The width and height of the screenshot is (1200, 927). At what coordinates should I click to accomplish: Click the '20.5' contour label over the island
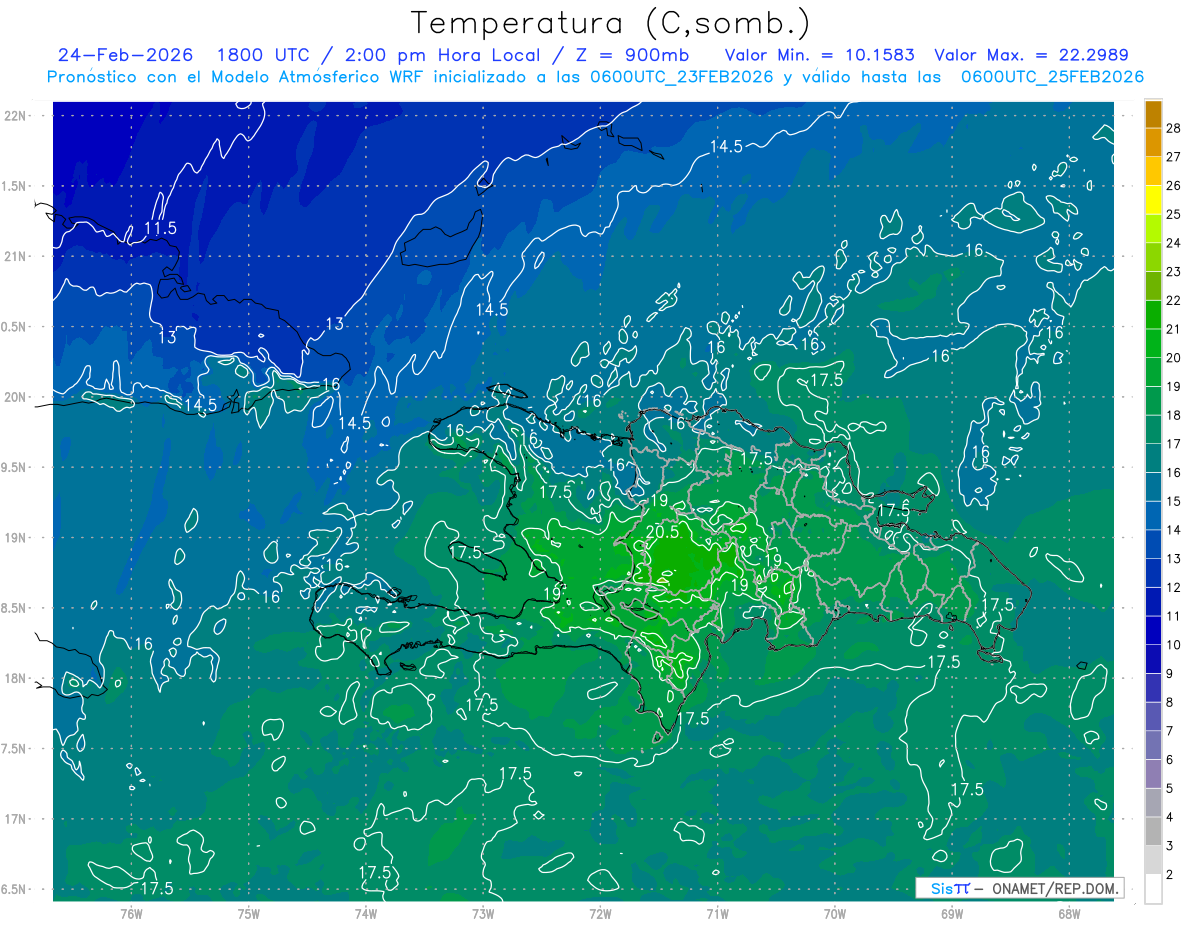click(662, 532)
